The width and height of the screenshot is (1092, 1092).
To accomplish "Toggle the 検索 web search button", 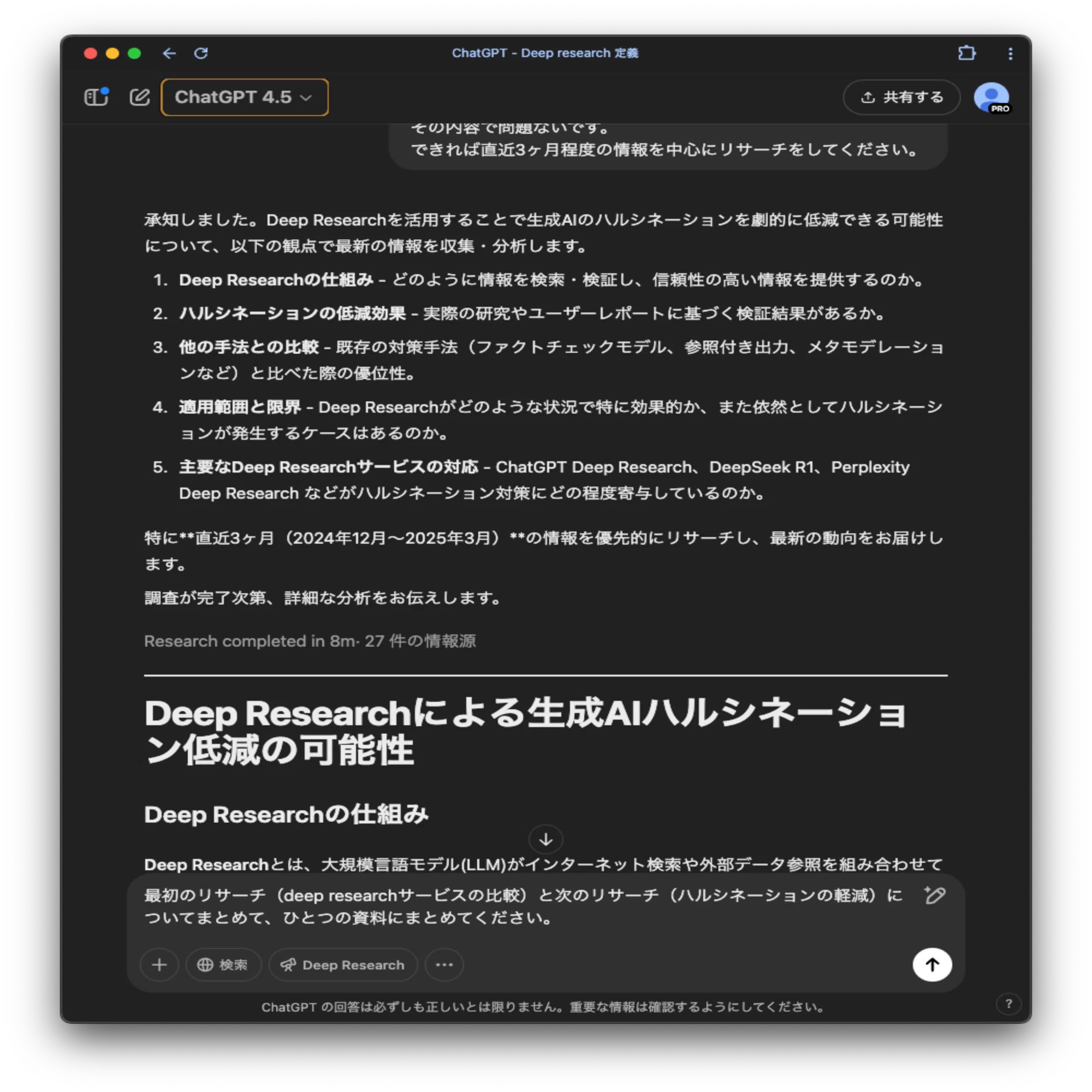I will [223, 964].
